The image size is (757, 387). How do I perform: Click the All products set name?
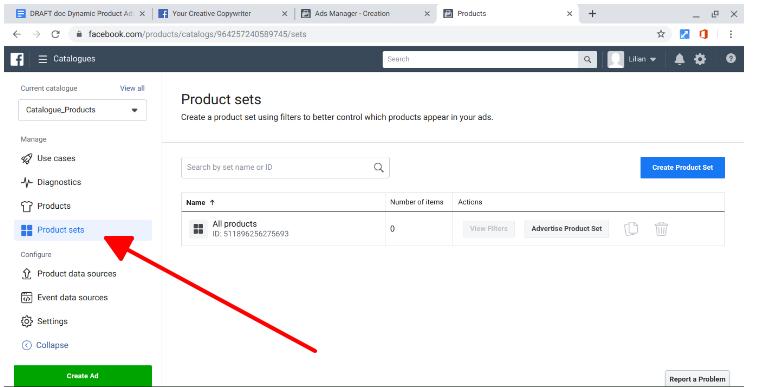coord(235,224)
